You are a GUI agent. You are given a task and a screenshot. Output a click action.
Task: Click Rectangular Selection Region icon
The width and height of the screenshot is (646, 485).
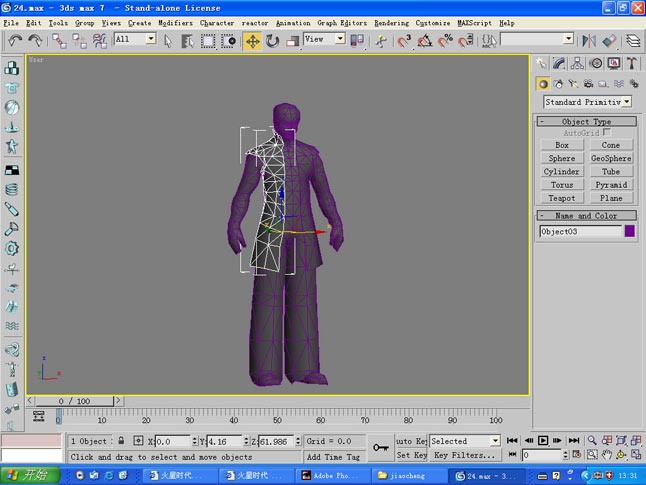[208, 41]
